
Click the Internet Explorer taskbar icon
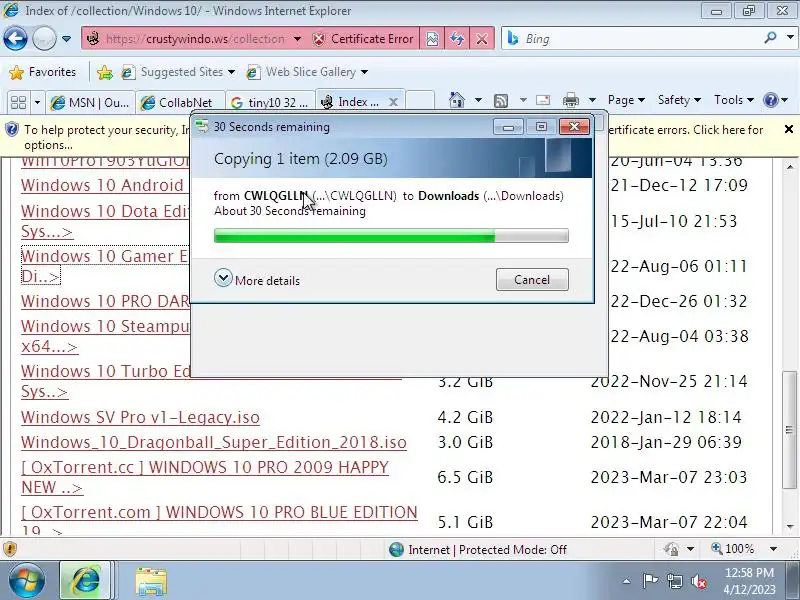click(x=86, y=581)
